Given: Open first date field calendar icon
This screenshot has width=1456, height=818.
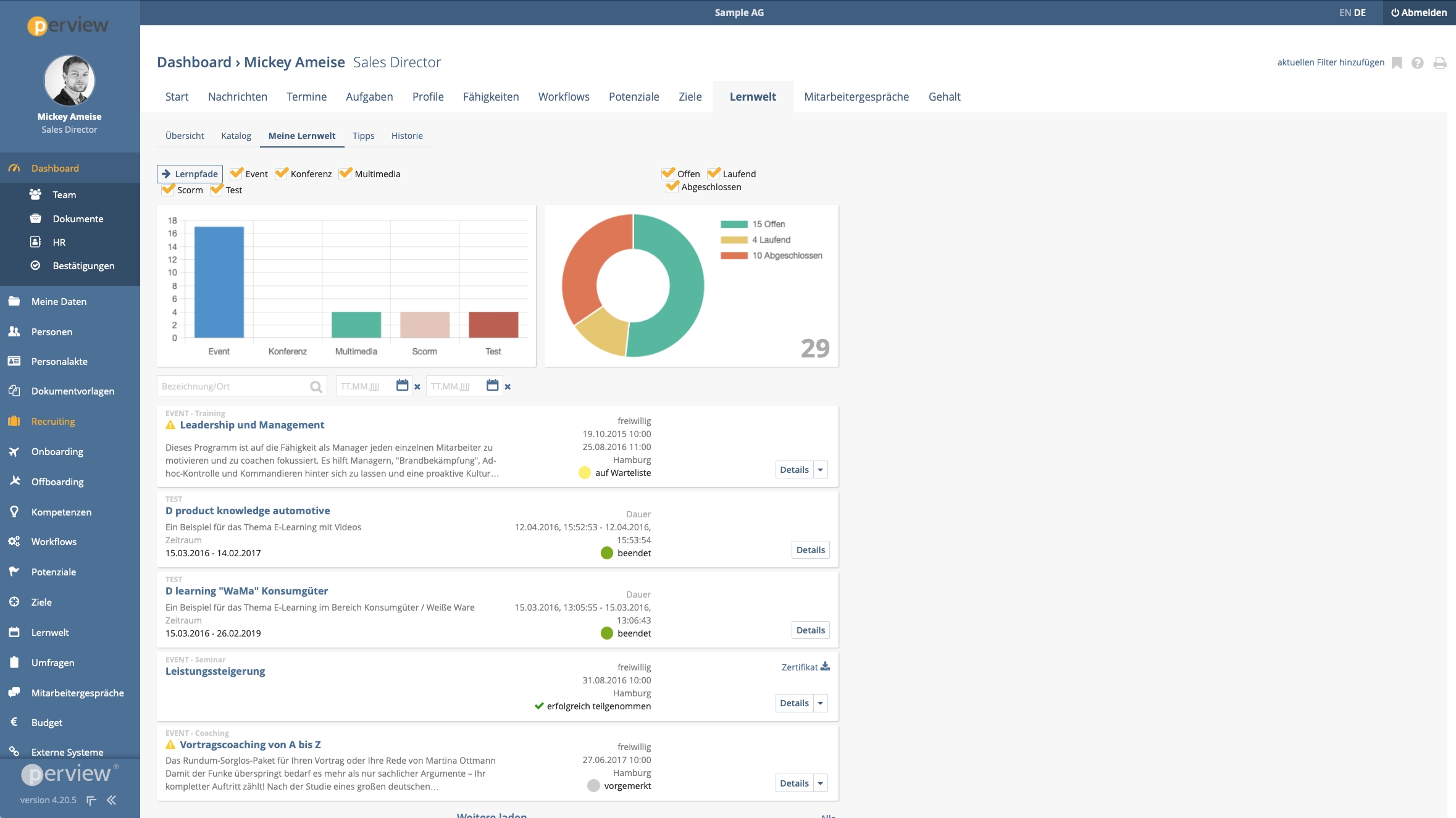Looking at the screenshot, I should pos(402,386).
